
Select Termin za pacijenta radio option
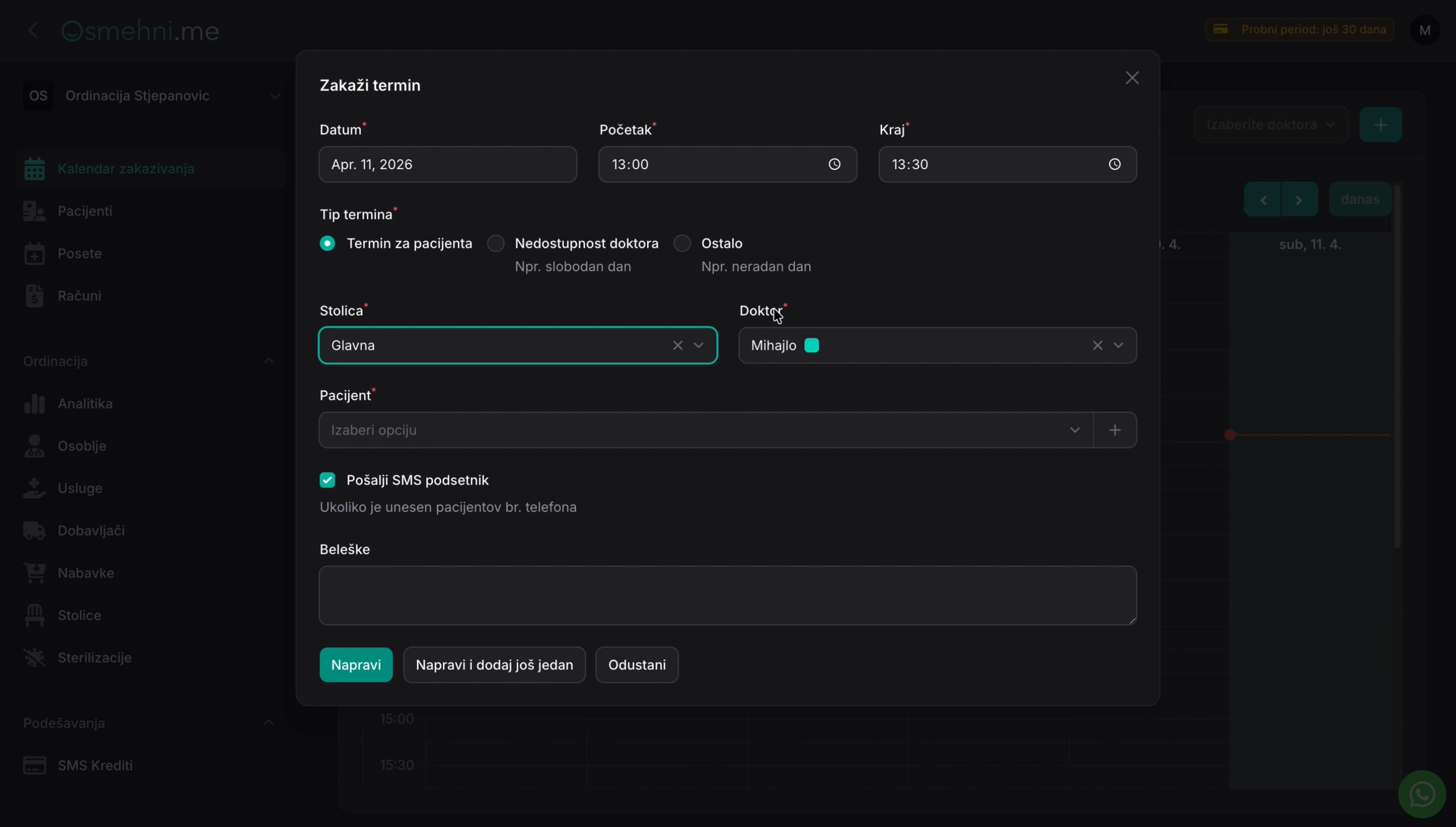tap(327, 244)
